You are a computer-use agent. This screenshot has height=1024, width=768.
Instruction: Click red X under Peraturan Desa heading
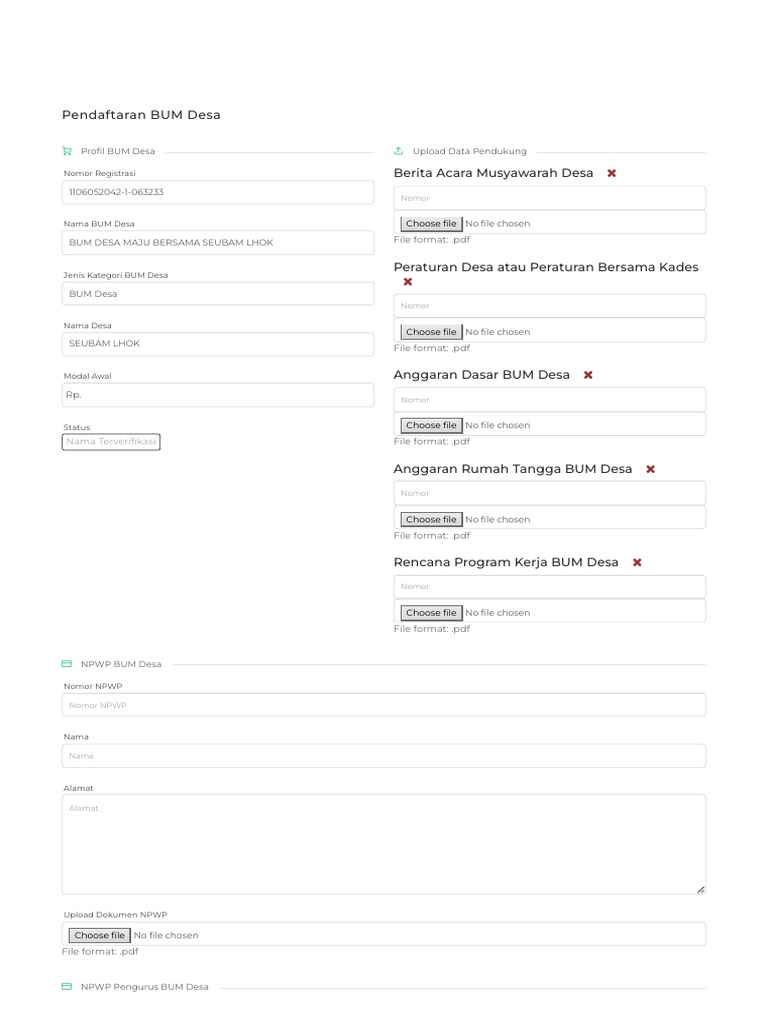click(x=408, y=282)
